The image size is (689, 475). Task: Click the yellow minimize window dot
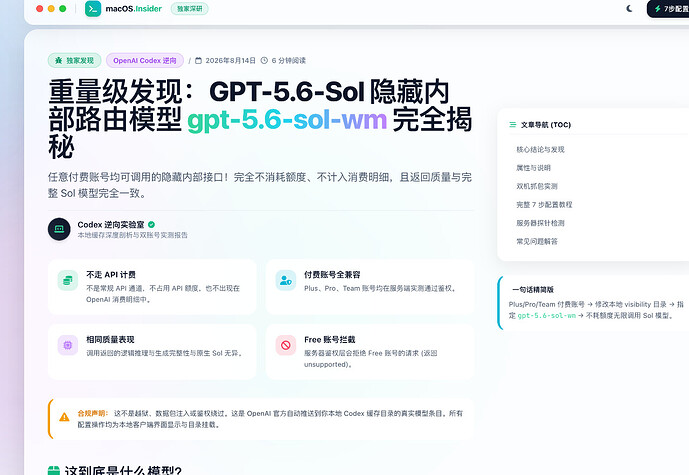tap(51, 8)
